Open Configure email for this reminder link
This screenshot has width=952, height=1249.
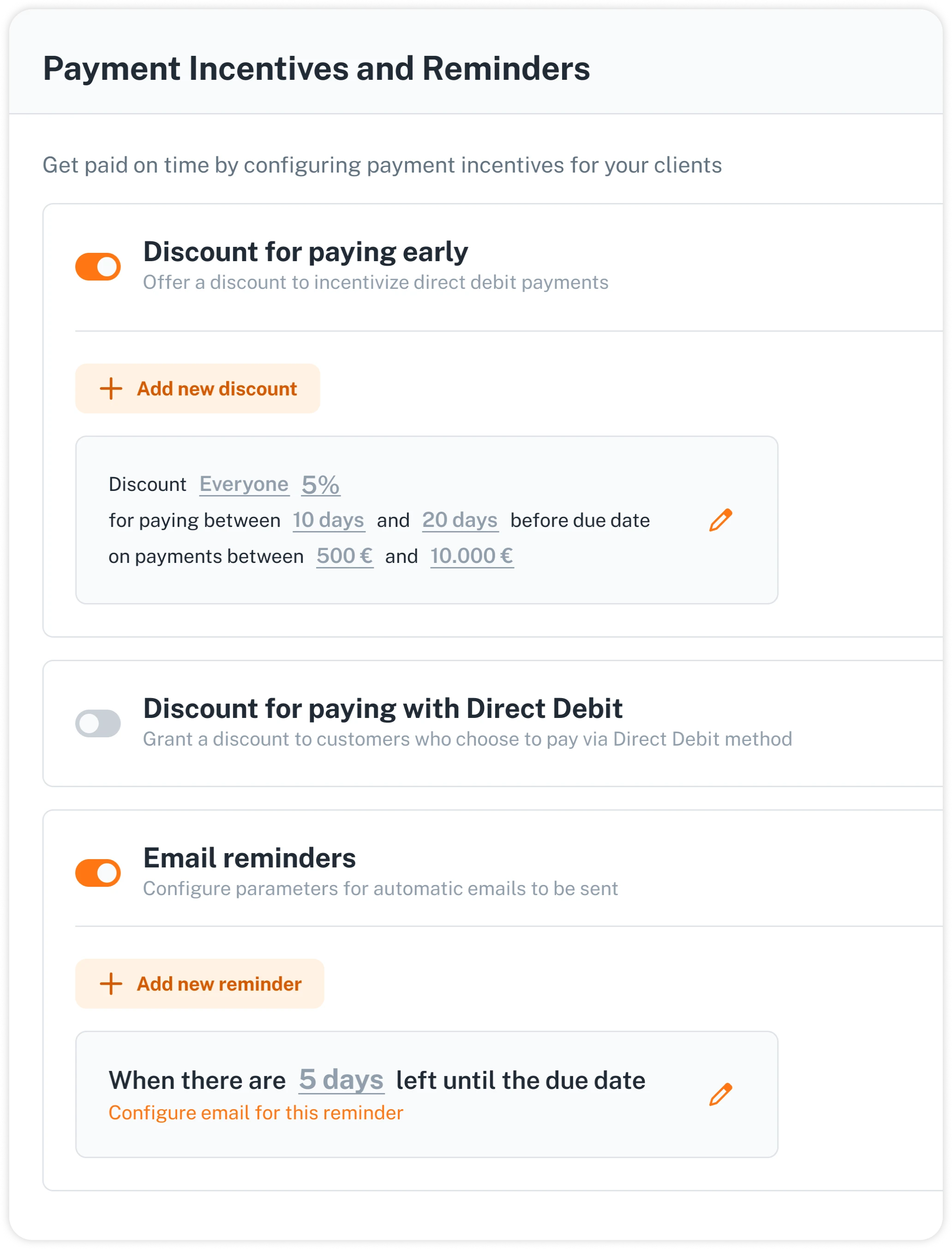point(256,1113)
